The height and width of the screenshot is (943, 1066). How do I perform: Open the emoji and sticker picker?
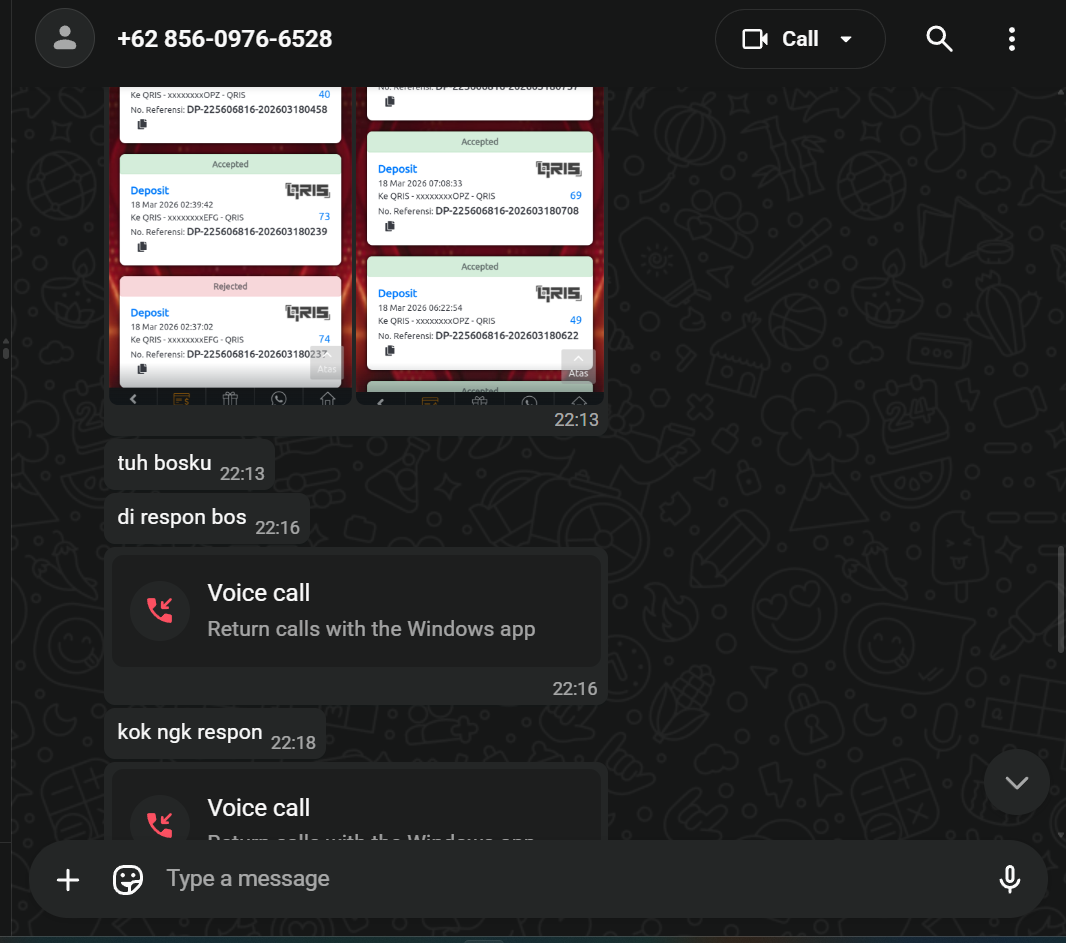[x=127, y=879]
